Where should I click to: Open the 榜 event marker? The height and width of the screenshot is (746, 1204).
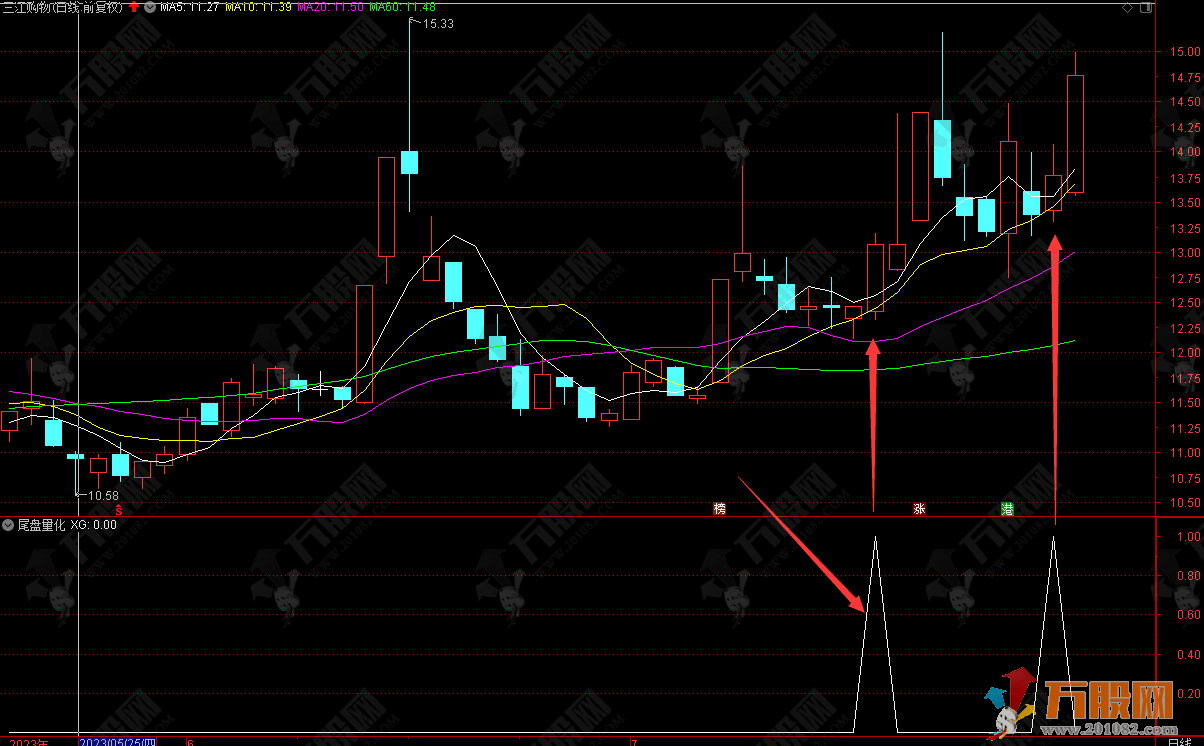click(x=719, y=509)
